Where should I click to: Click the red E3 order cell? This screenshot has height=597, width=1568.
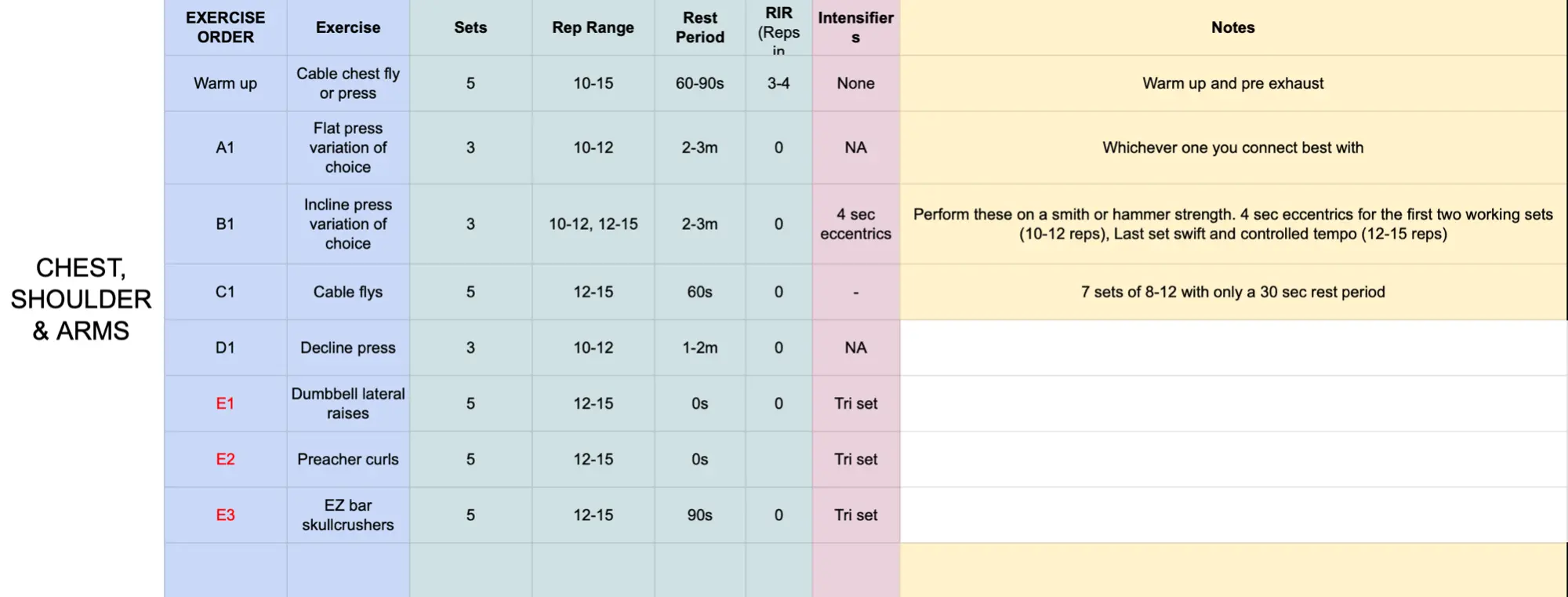(x=225, y=515)
